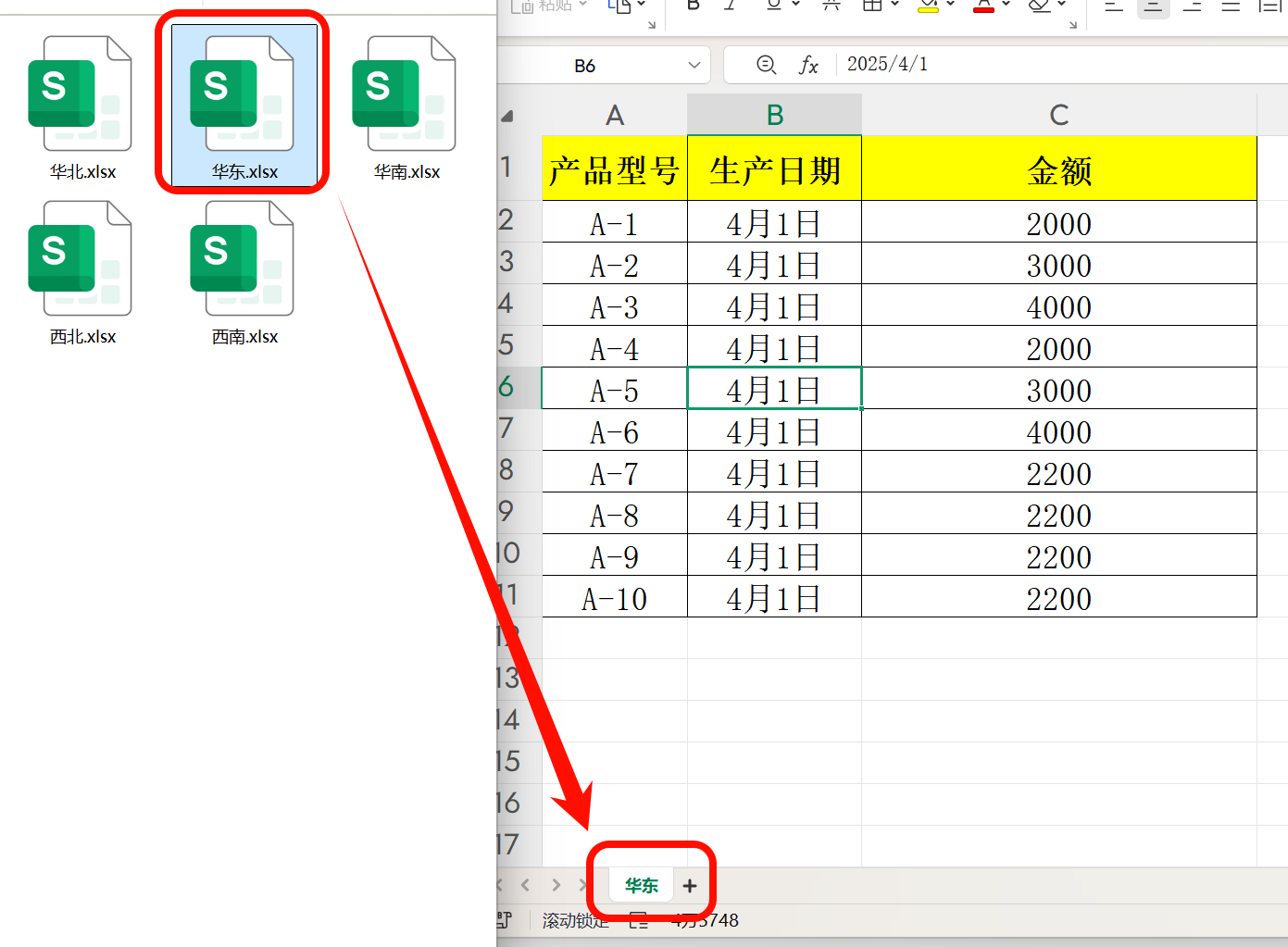Select cell containing A-10
The width and height of the screenshot is (1288, 947).
pos(615,597)
